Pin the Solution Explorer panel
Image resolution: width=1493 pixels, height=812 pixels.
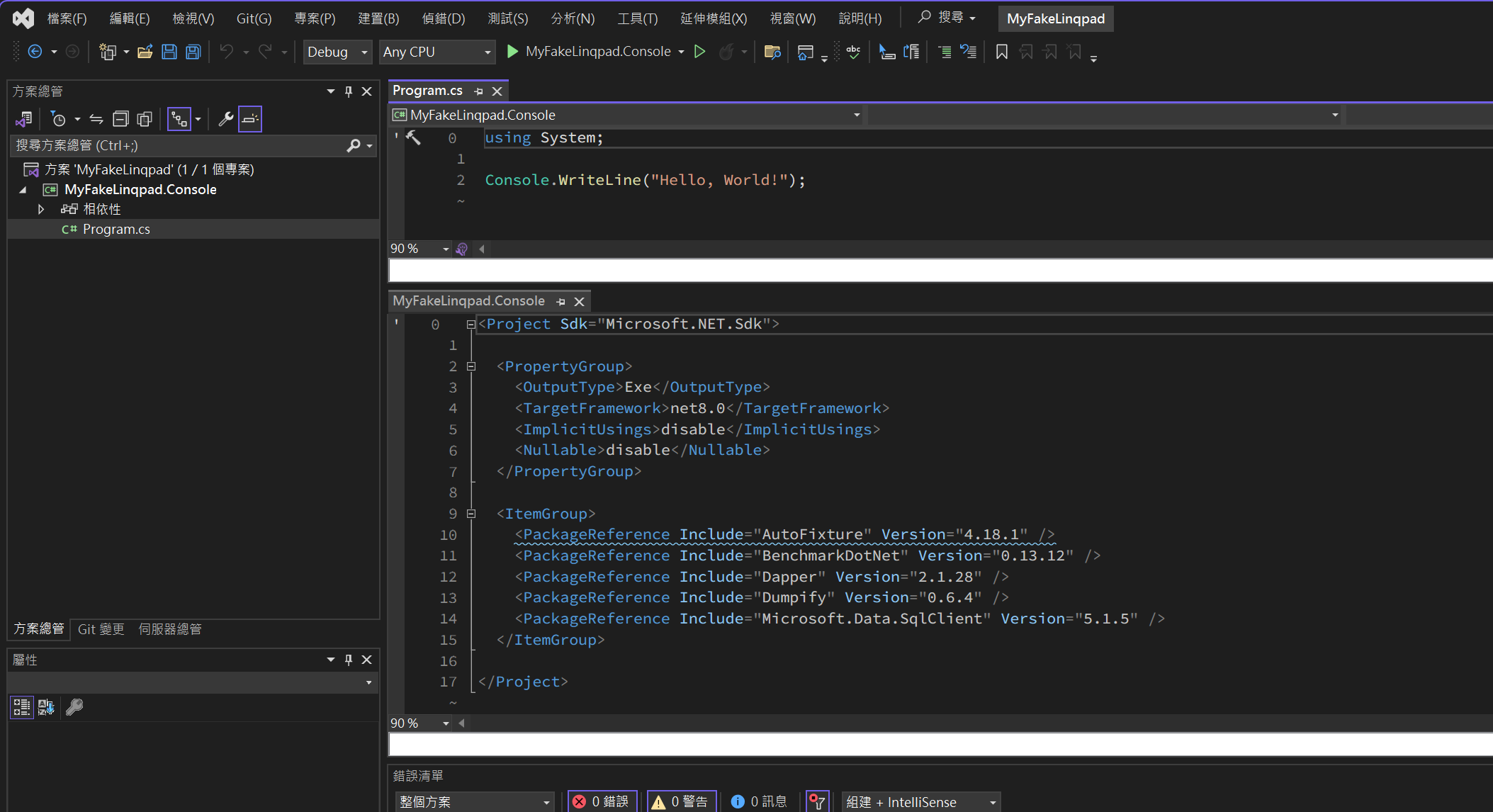click(x=349, y=91)
